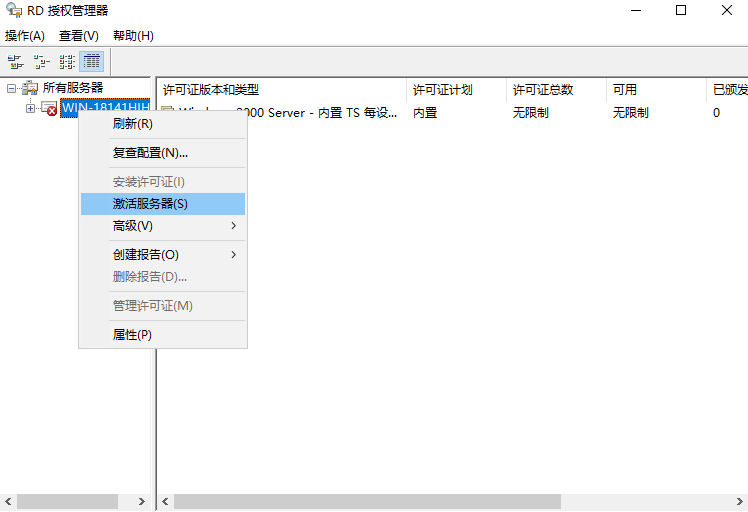
Task: Click the 所有服务器 network icon
Action: pyautogui.click(x=30, y=88)
